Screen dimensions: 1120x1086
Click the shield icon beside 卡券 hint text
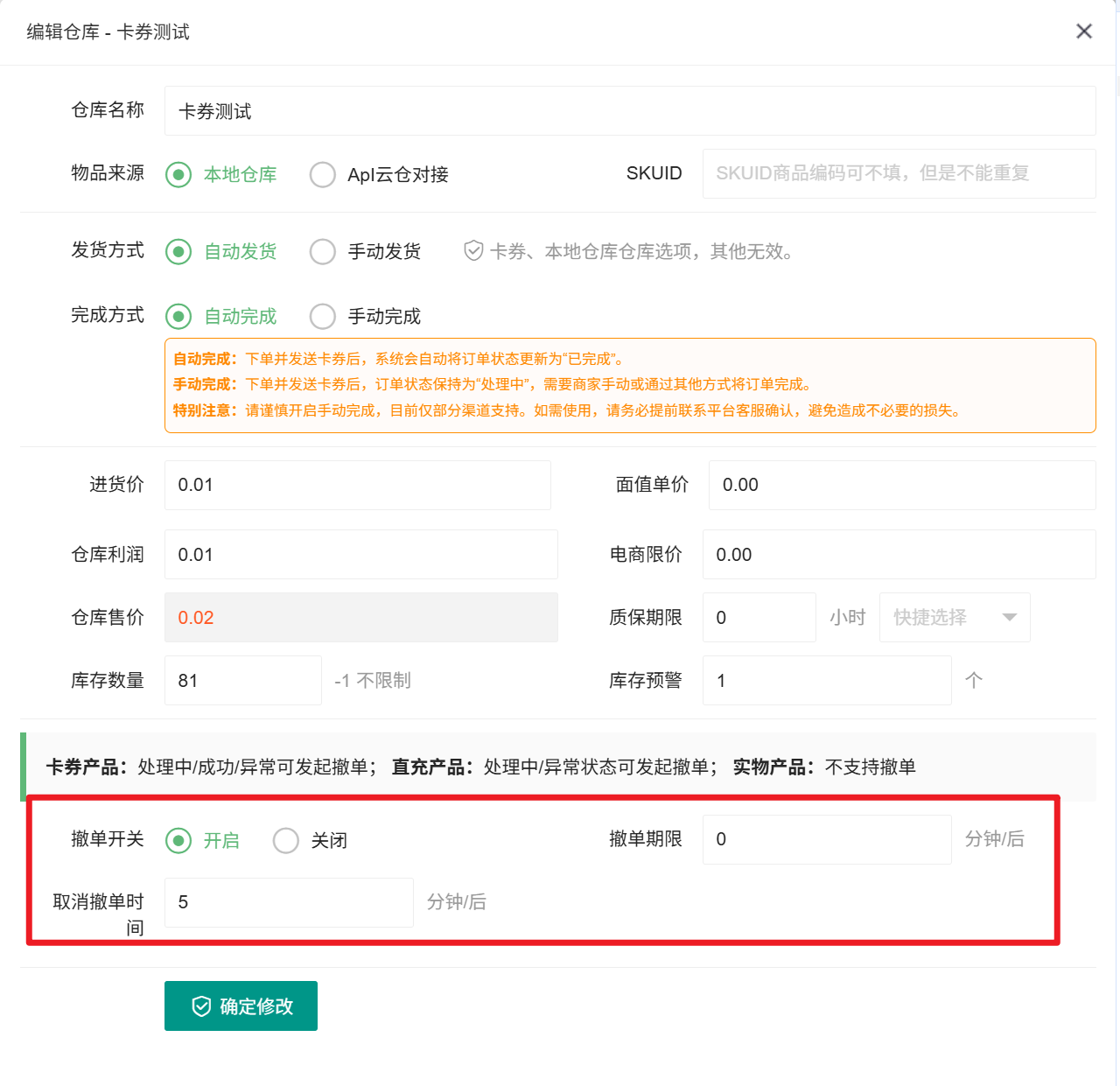[473, 251]
